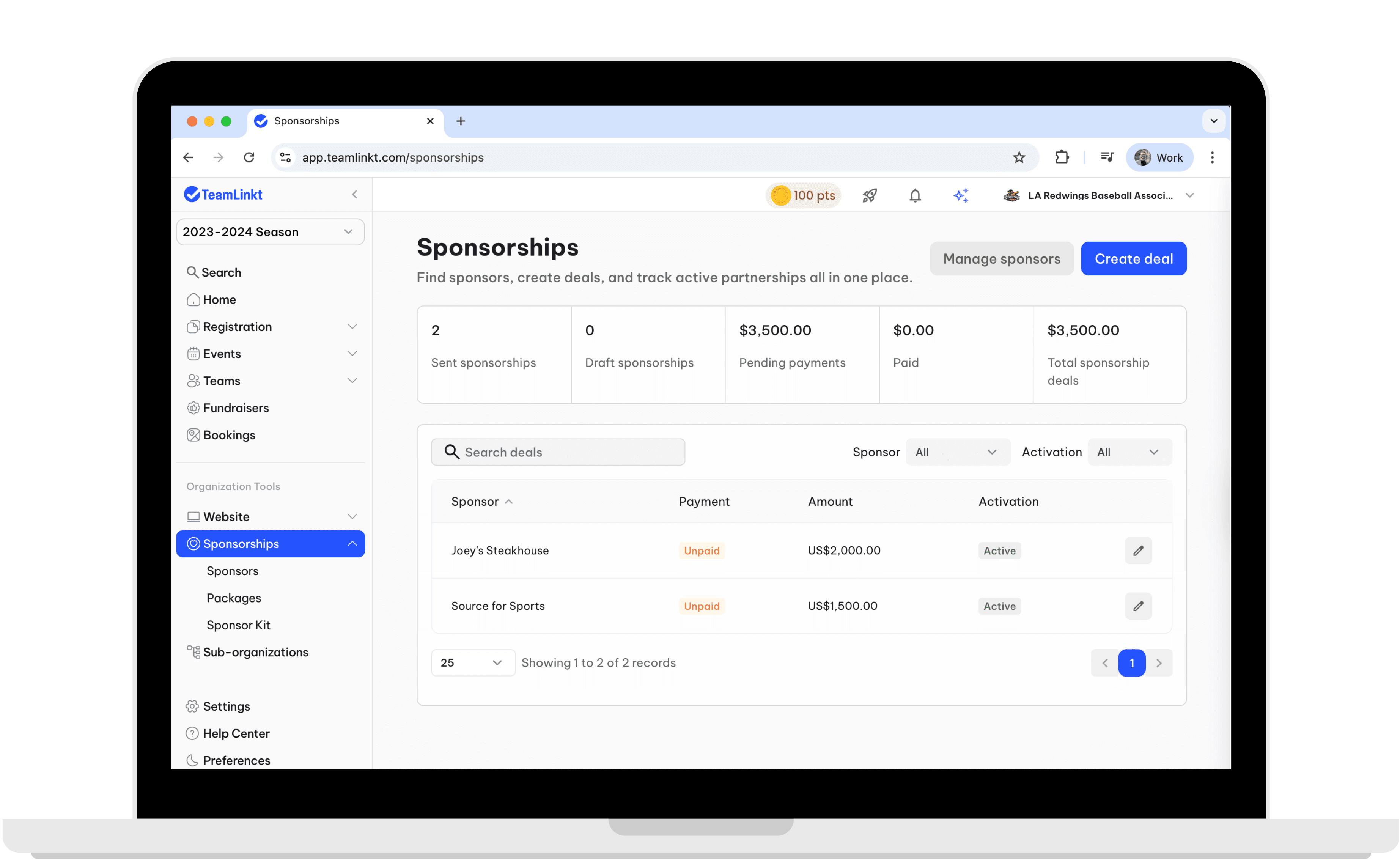Bookmark the page with the star icon

click(x=1019, y=157)
